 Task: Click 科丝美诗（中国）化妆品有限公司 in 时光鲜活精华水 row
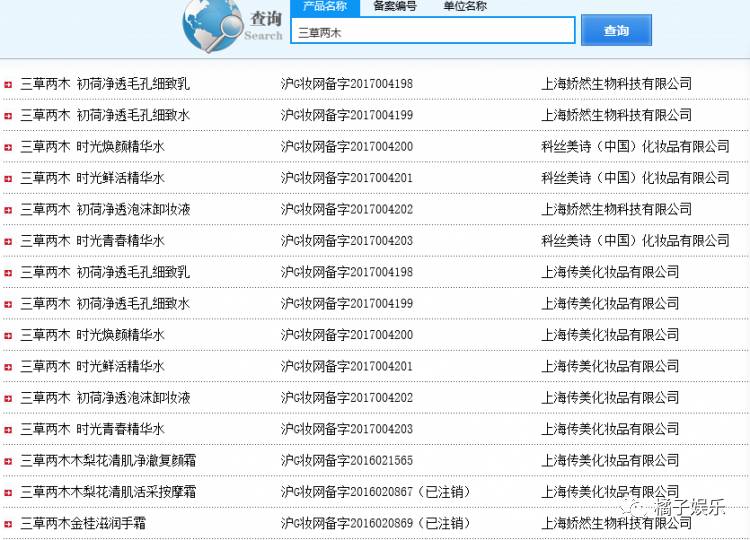pos(635,178)
